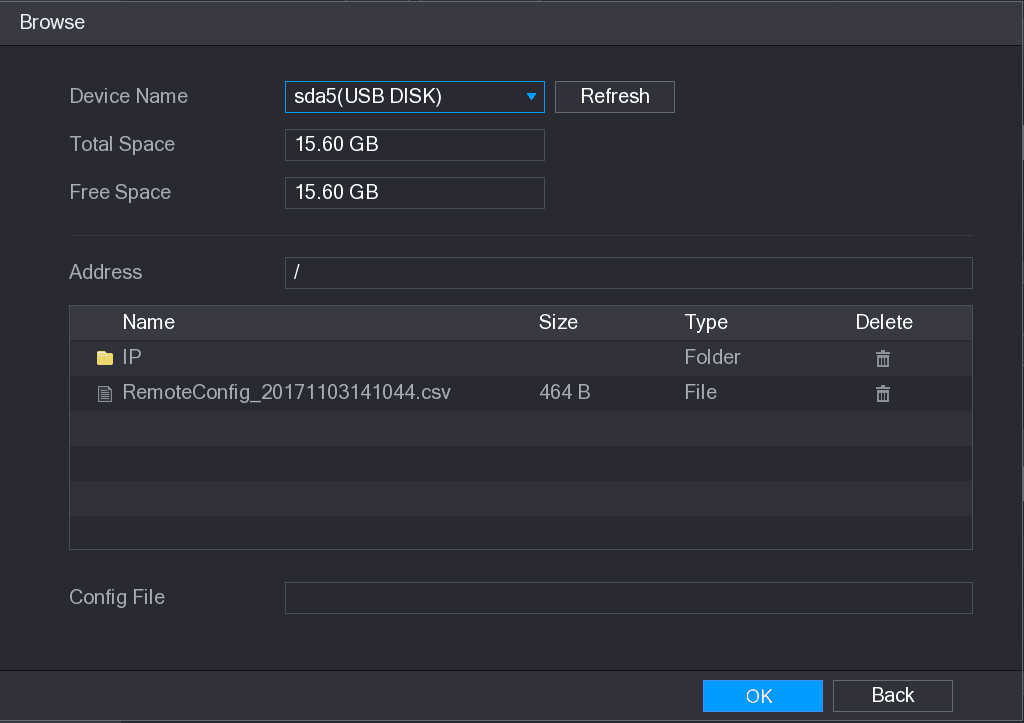Select the IP folder name

(x=132, y=357)
